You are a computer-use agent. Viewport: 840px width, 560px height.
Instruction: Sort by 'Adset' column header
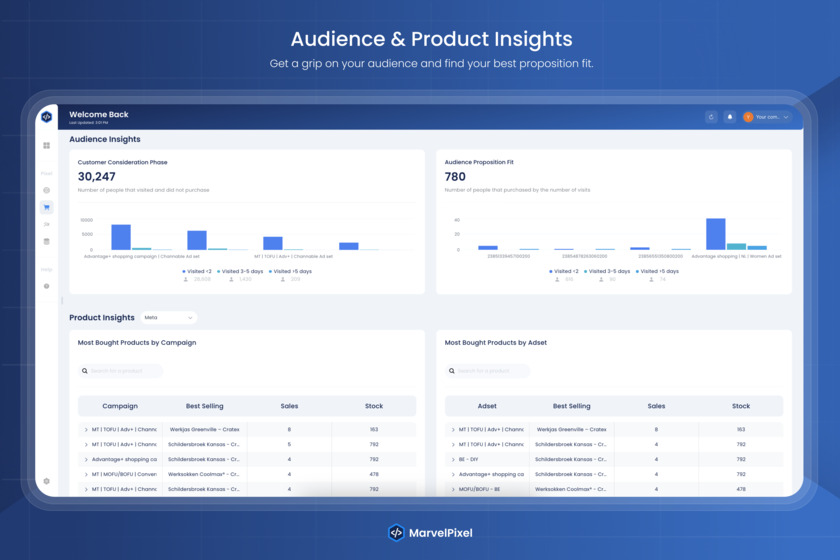(487, 406)
